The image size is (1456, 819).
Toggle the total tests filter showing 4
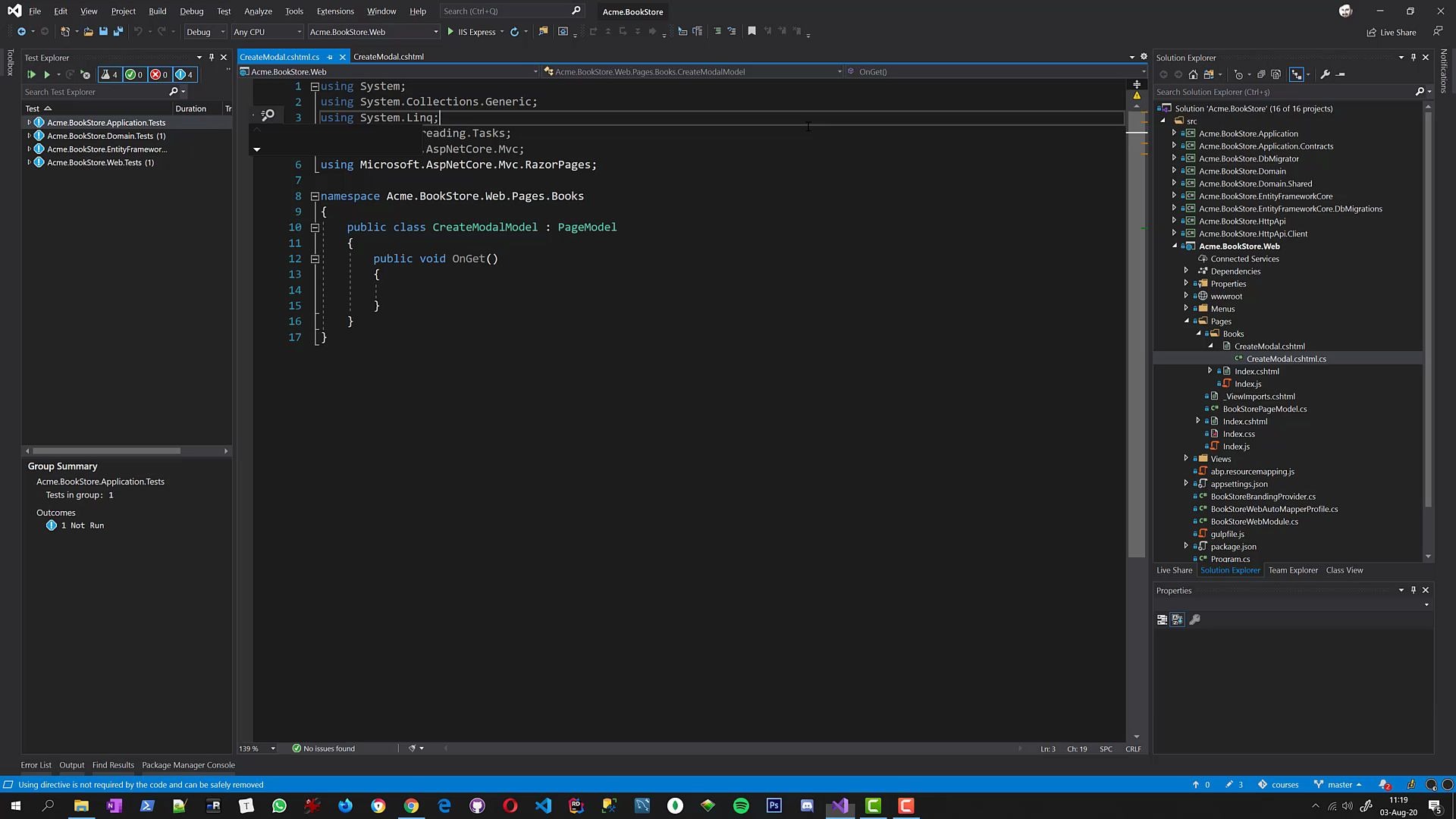(x=109, y=74)
